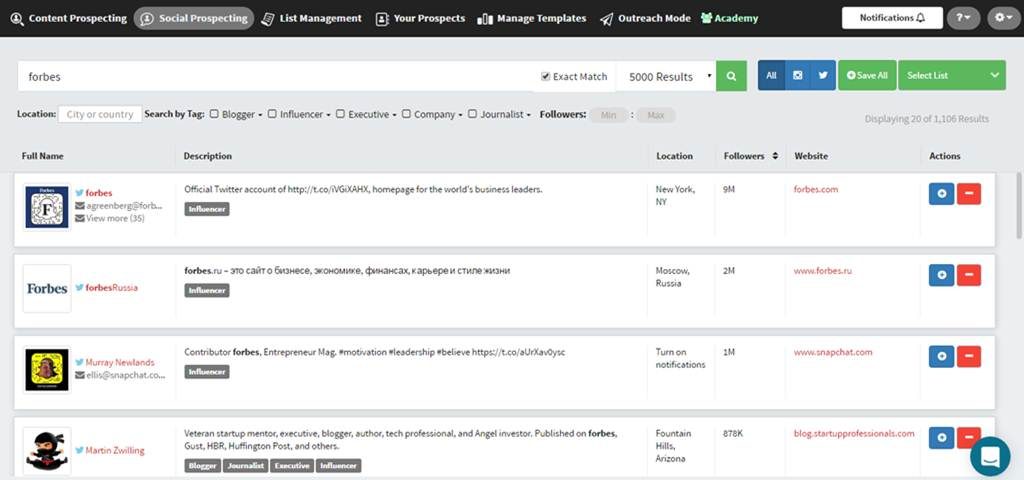
Task: Expand the Journalist tag dropdown arrow
Action: pyautogui.click(x=528, y=115)
